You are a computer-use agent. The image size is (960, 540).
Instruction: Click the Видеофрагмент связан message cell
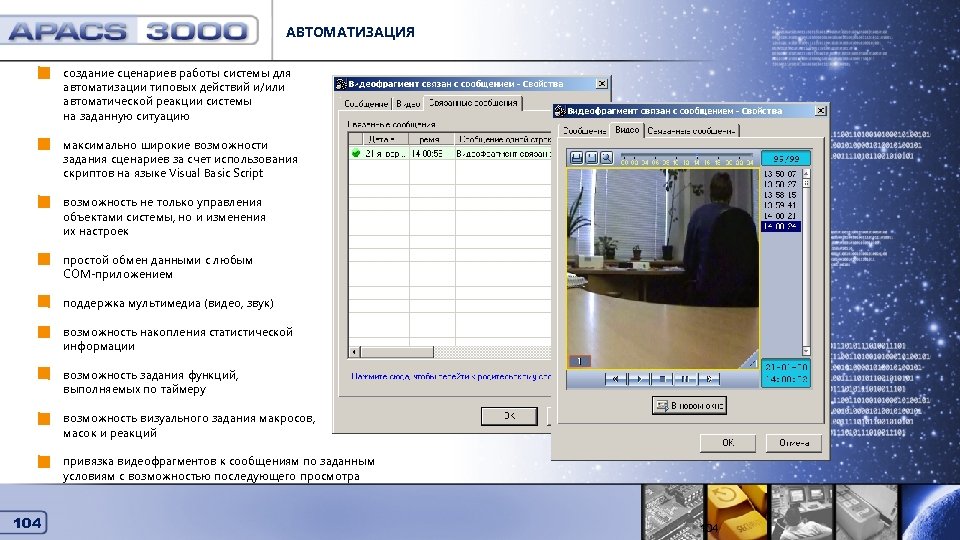[x=503, y=154]
